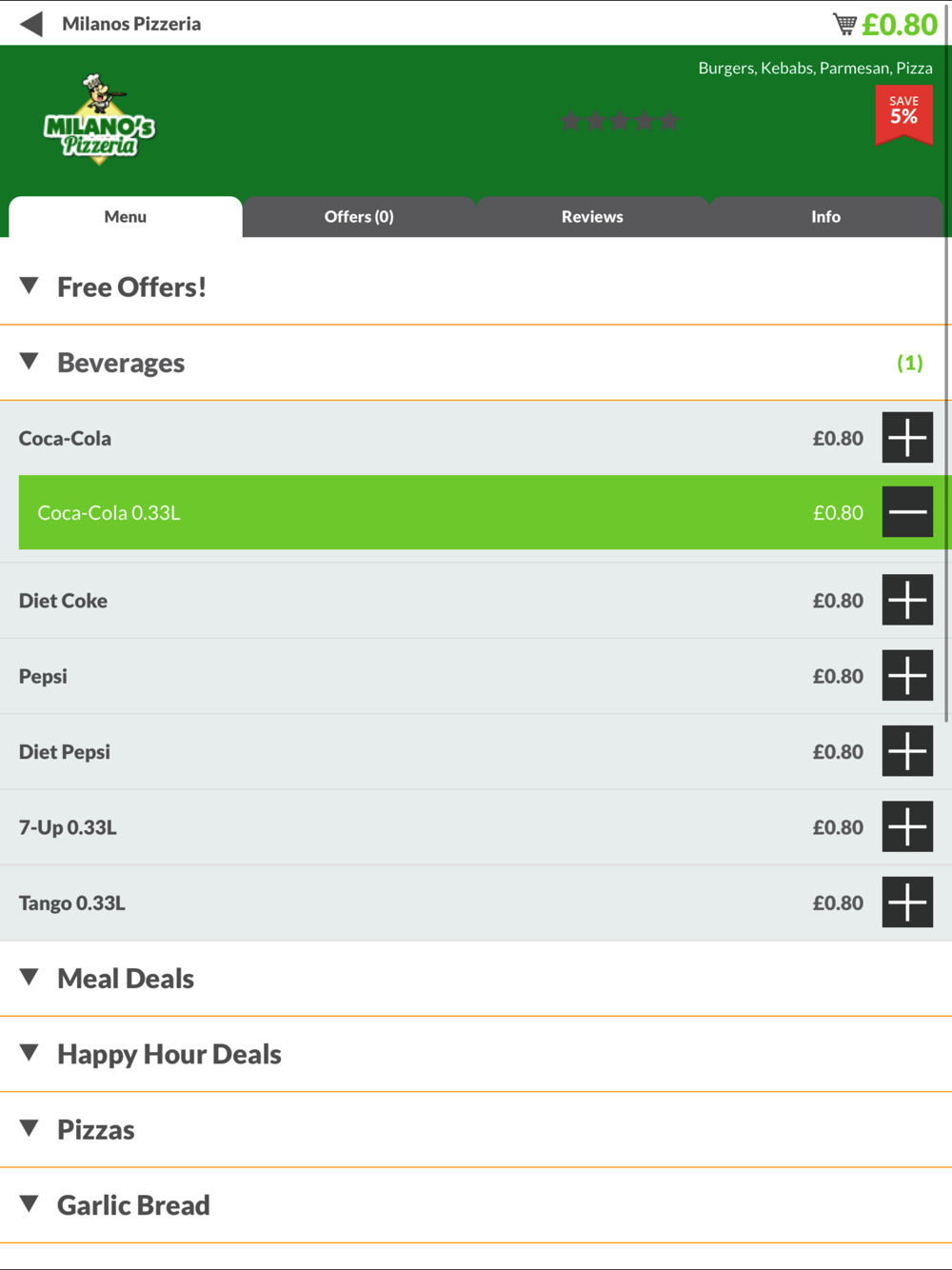Open the Reviews tab

pos(592,217)
